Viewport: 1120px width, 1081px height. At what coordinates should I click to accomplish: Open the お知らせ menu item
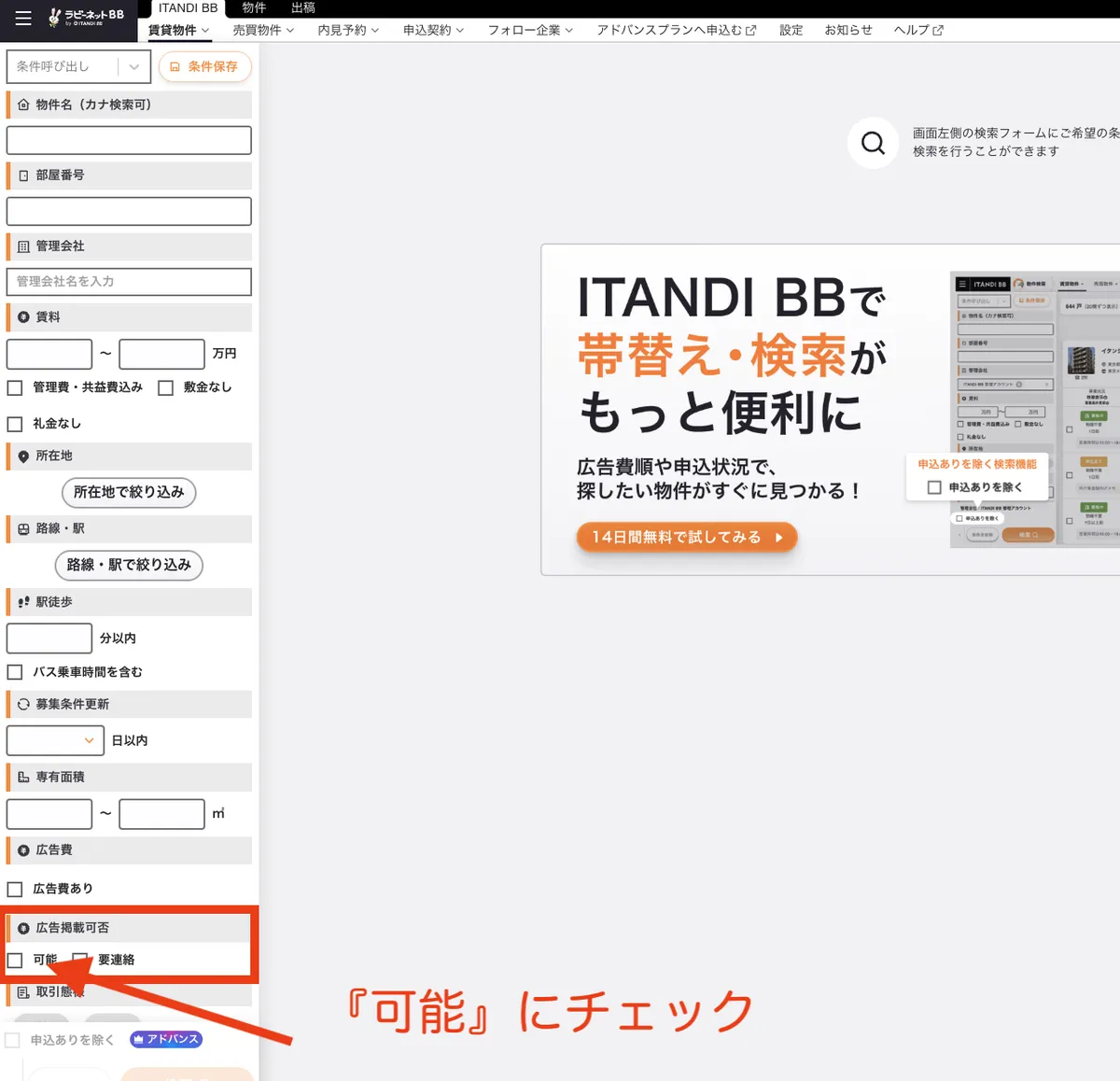(x=848, y=30)
